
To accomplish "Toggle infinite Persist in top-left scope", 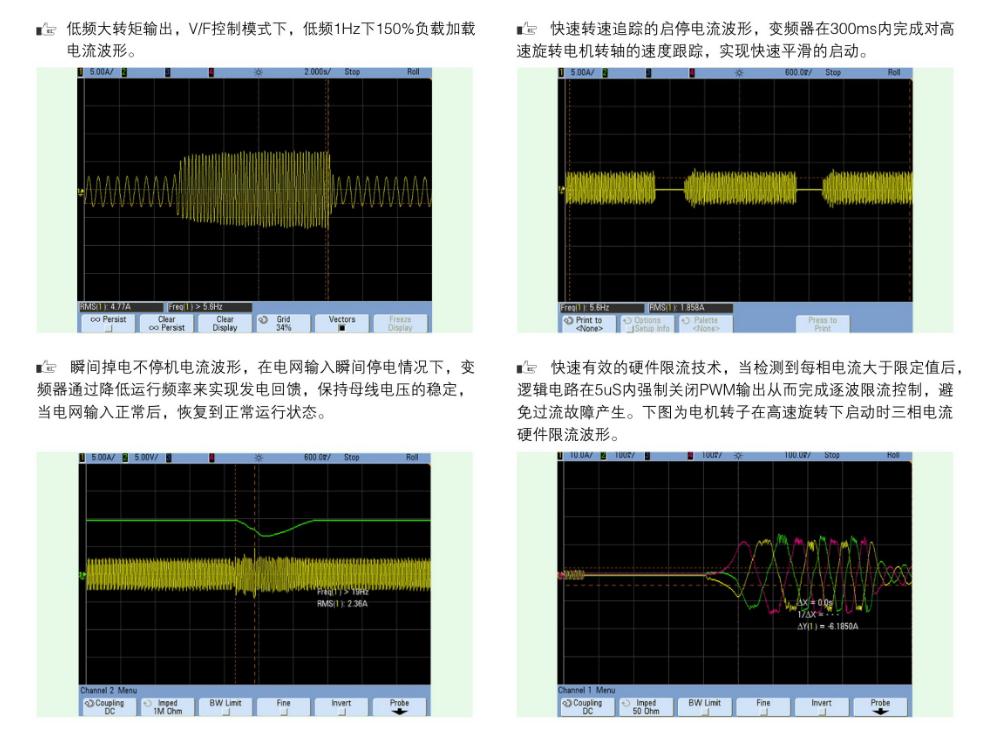I will 109,323.
